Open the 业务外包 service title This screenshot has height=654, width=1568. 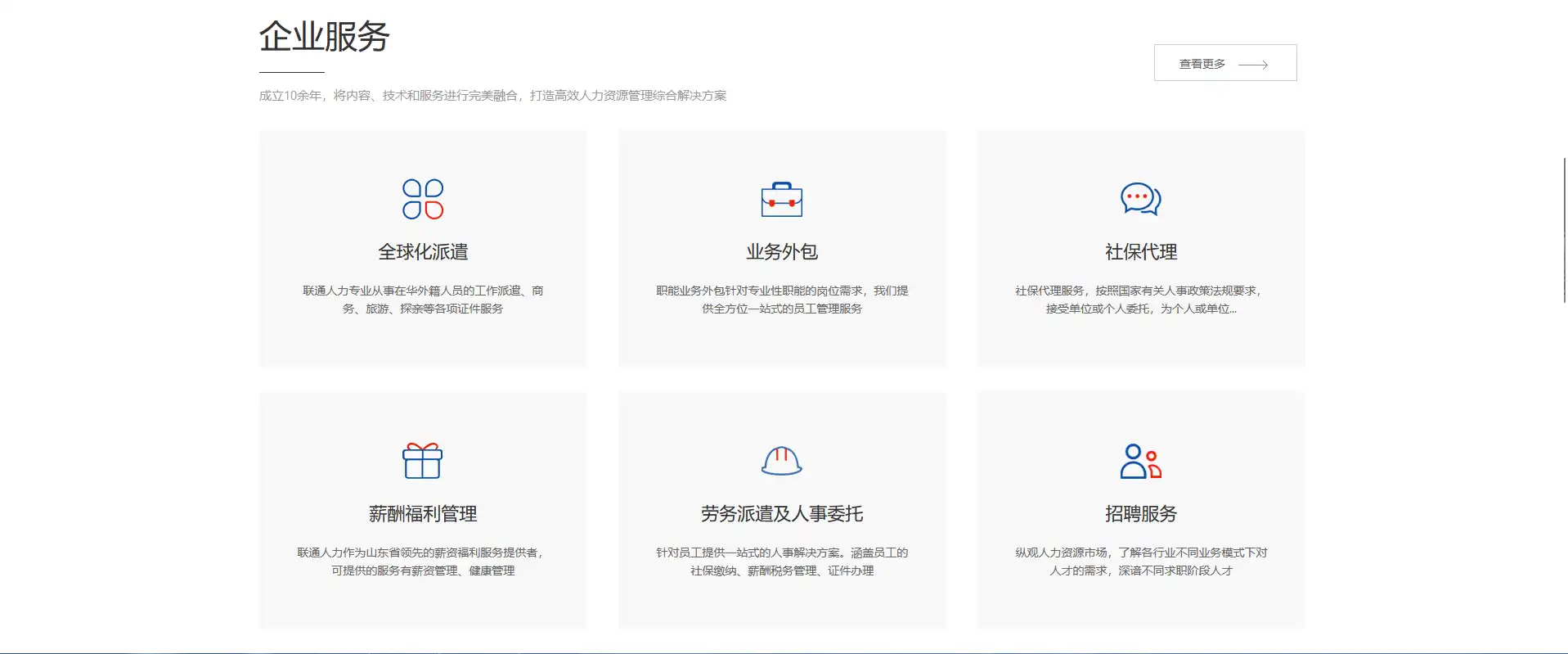(x=781, y=252)
